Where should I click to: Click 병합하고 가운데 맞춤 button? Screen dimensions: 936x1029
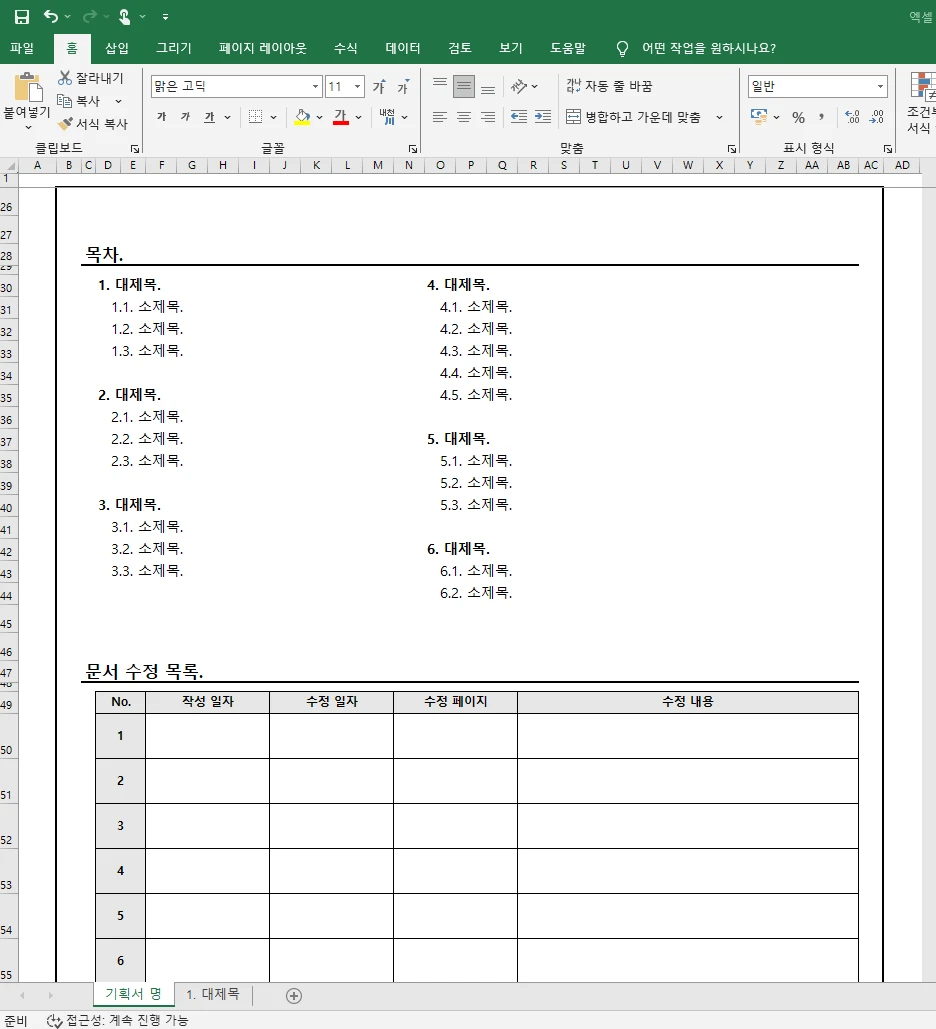pyautogui.click(x=633, y=117)
